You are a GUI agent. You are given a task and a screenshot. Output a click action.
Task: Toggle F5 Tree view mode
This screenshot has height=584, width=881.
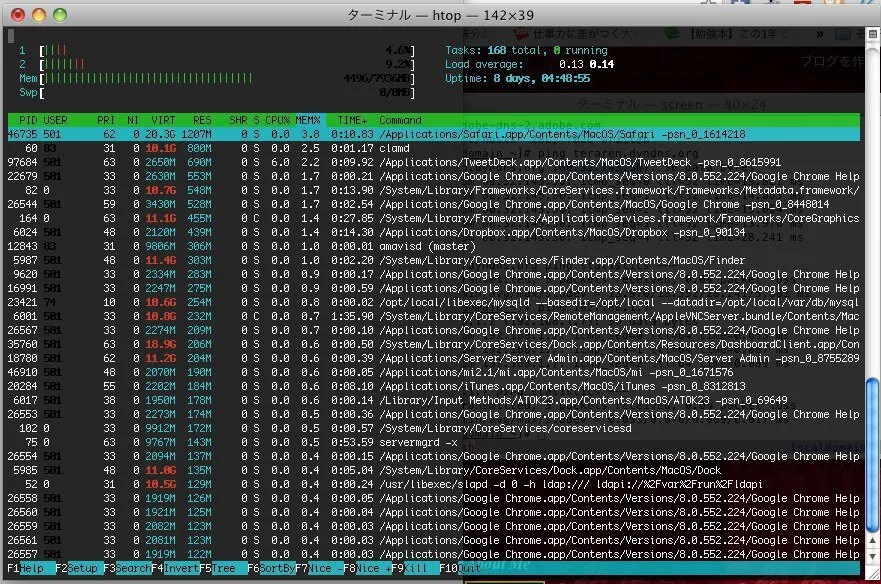pyautogui.click(x=222, y=568)
